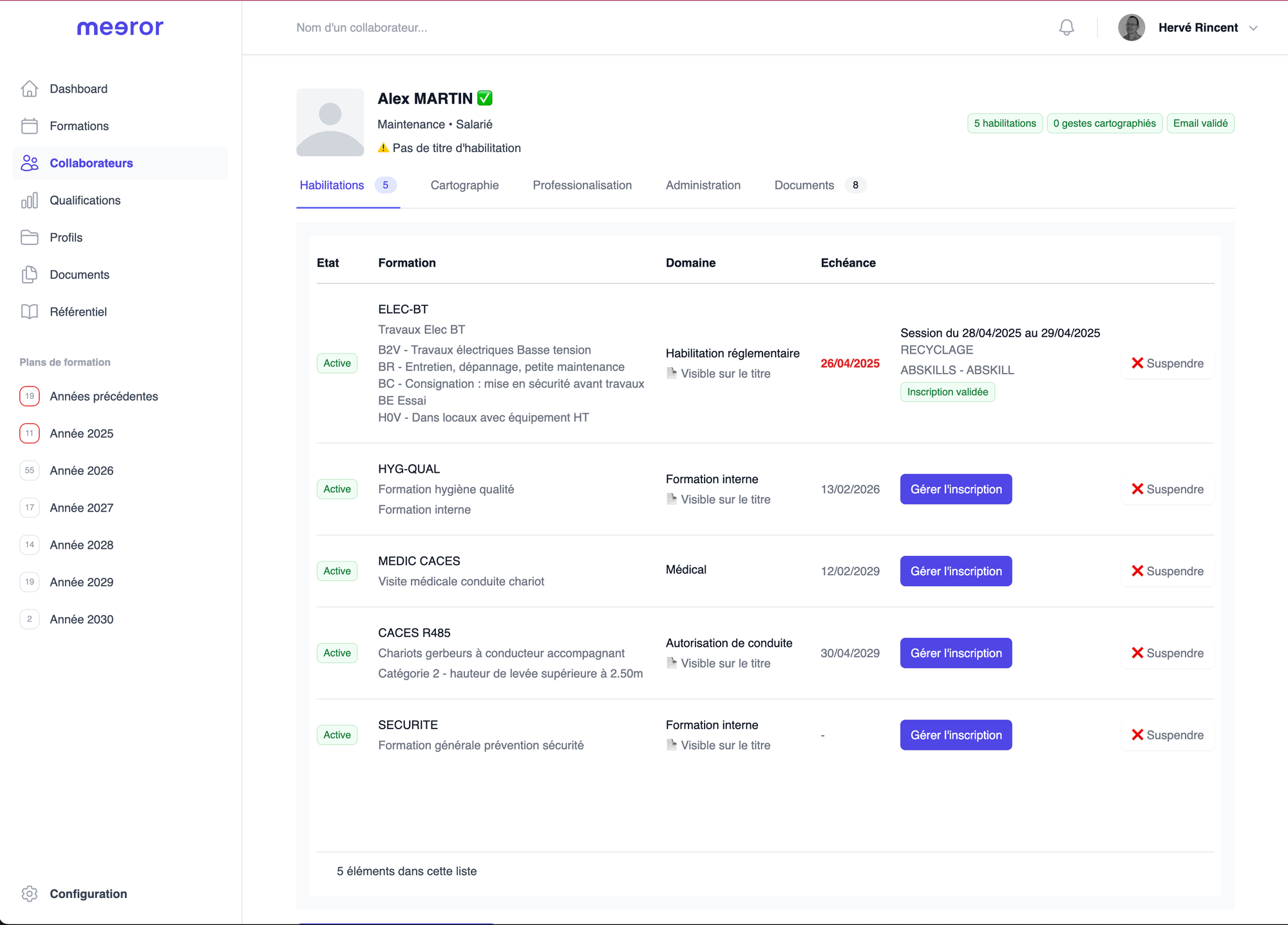Toggle 'Visible sur le titre' for CACES R485

pyautogui.click(x=718, y=663)
